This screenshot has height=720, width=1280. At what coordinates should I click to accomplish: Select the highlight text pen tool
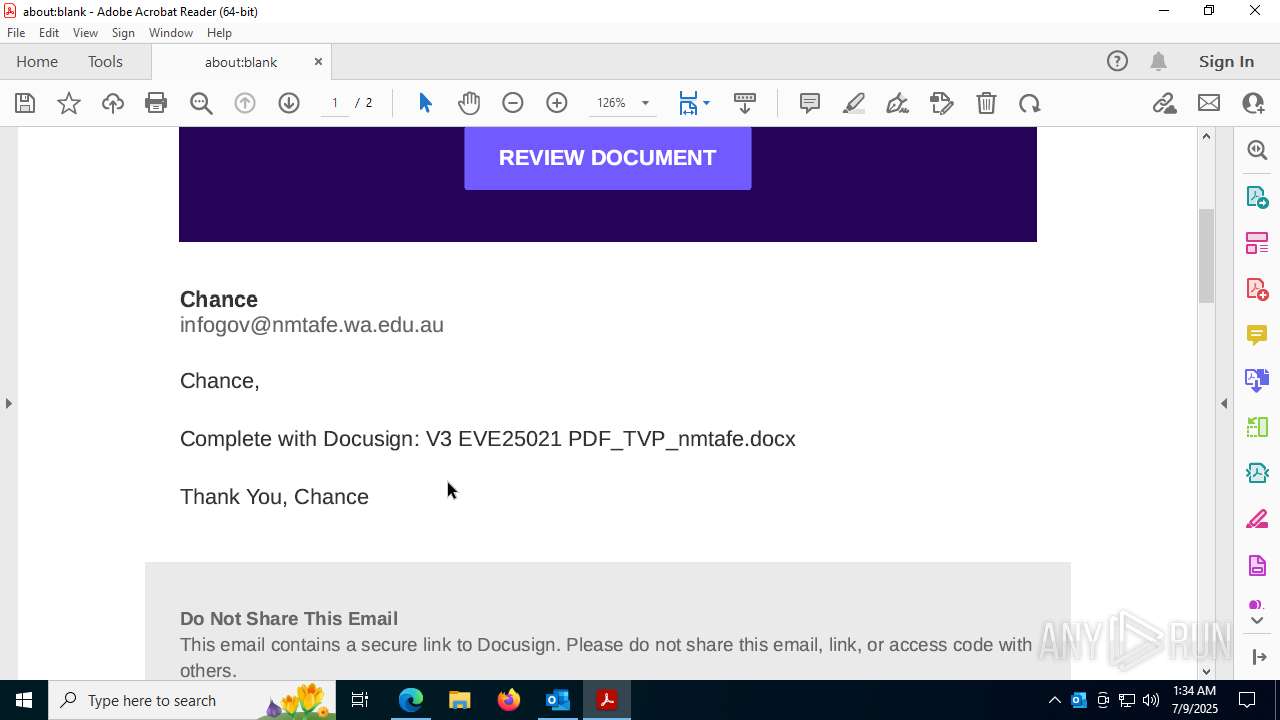point(854,103)
